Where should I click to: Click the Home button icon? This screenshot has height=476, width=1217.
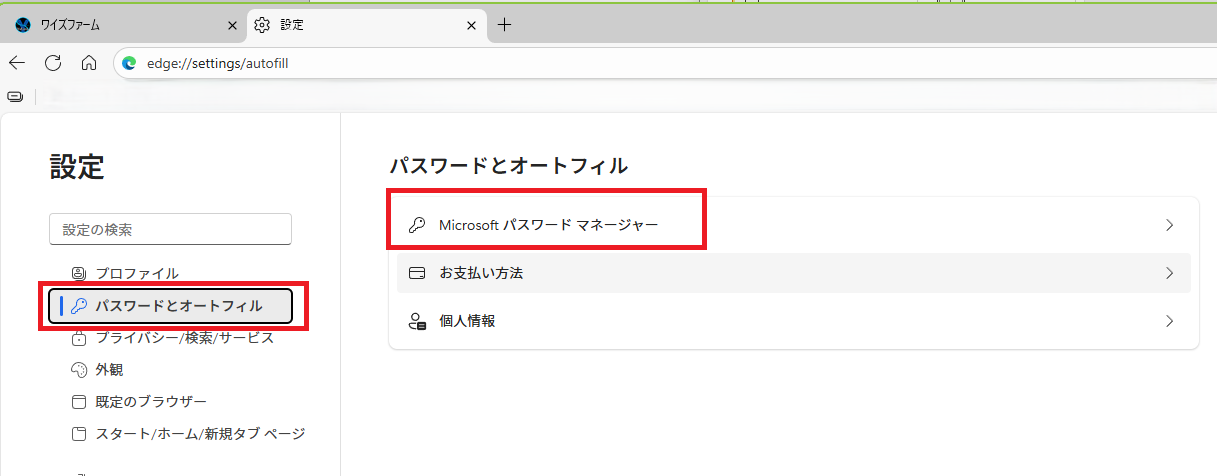coord(88,63)
